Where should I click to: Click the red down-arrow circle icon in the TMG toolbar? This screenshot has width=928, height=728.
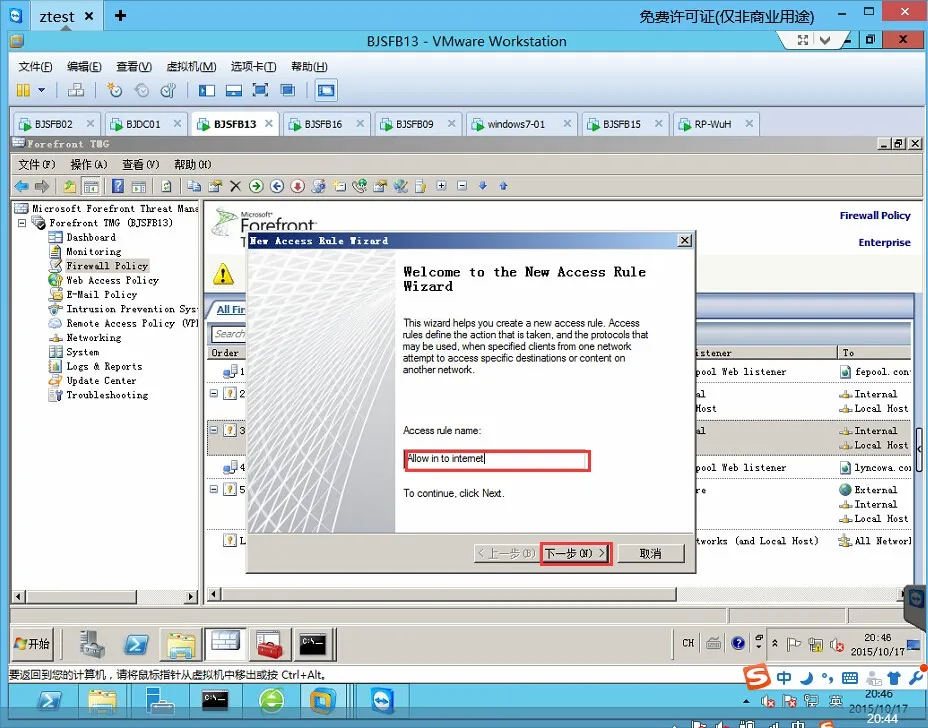[x=297, y=186]
